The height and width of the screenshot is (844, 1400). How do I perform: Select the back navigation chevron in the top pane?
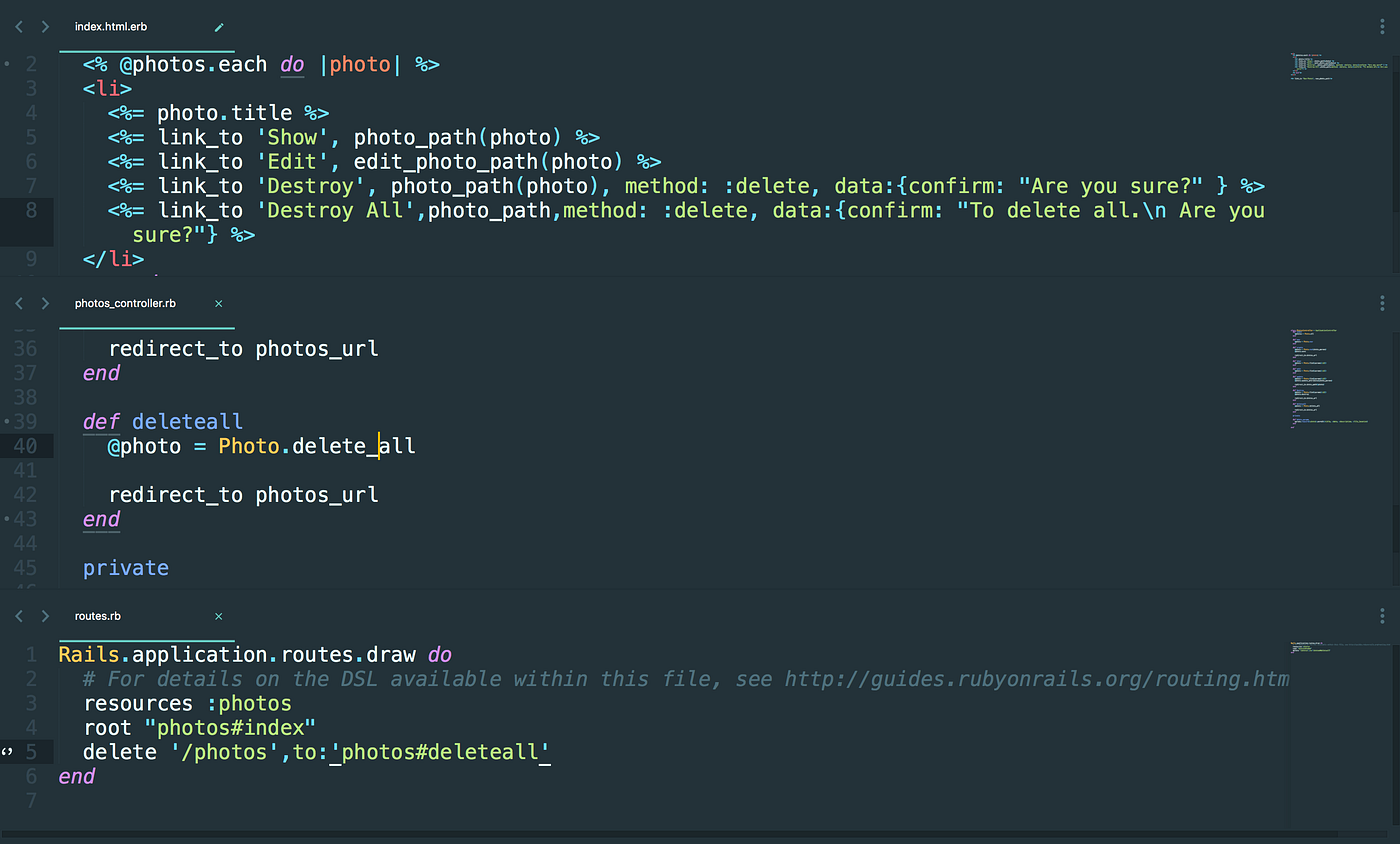click(x=18, y=27)
